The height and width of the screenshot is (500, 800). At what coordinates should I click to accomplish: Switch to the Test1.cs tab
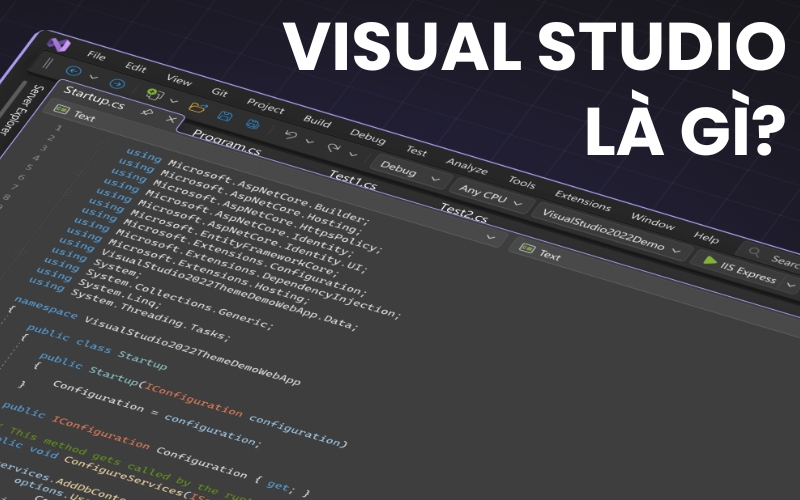click(353, 180)
